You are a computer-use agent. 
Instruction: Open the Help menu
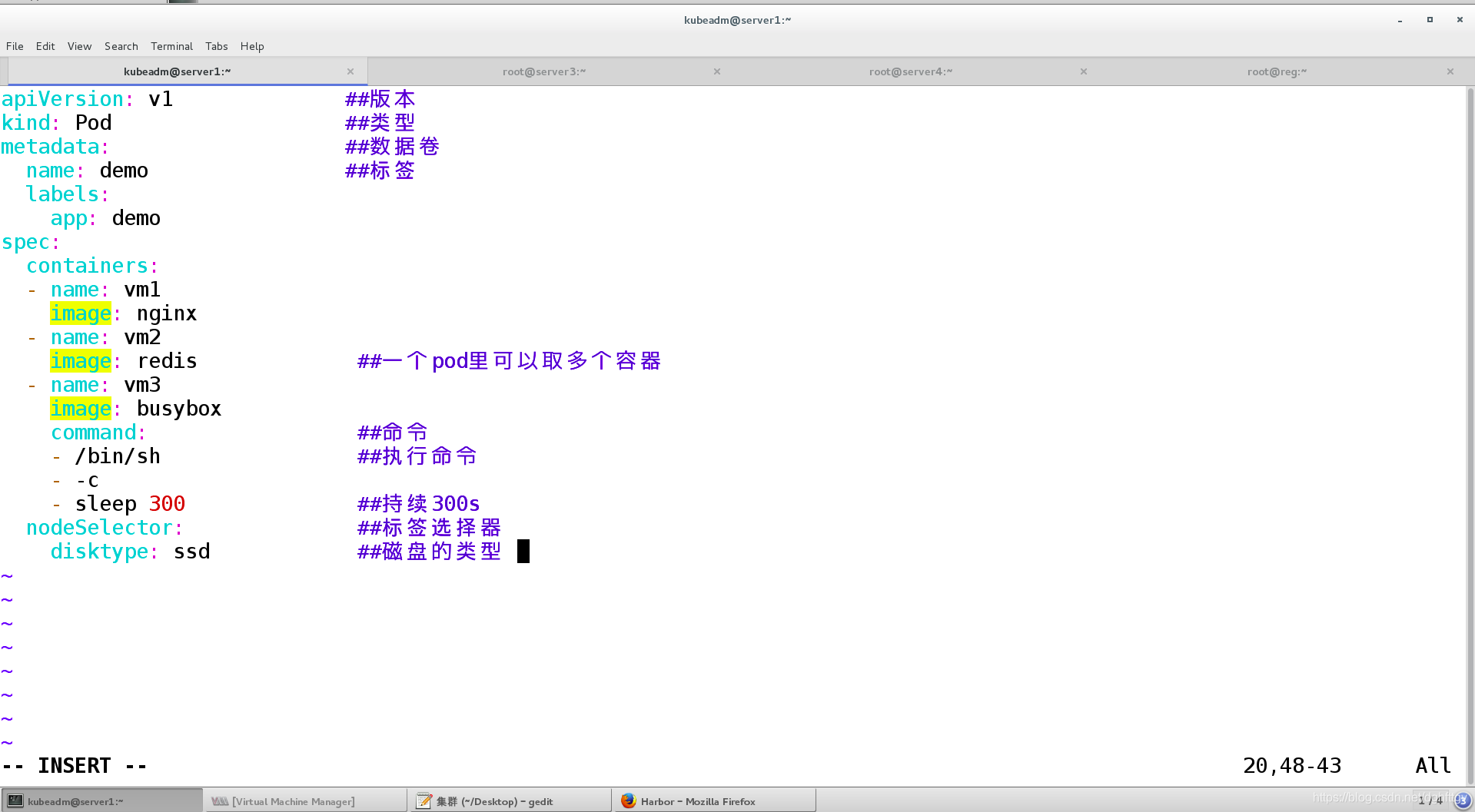[252, 46]
